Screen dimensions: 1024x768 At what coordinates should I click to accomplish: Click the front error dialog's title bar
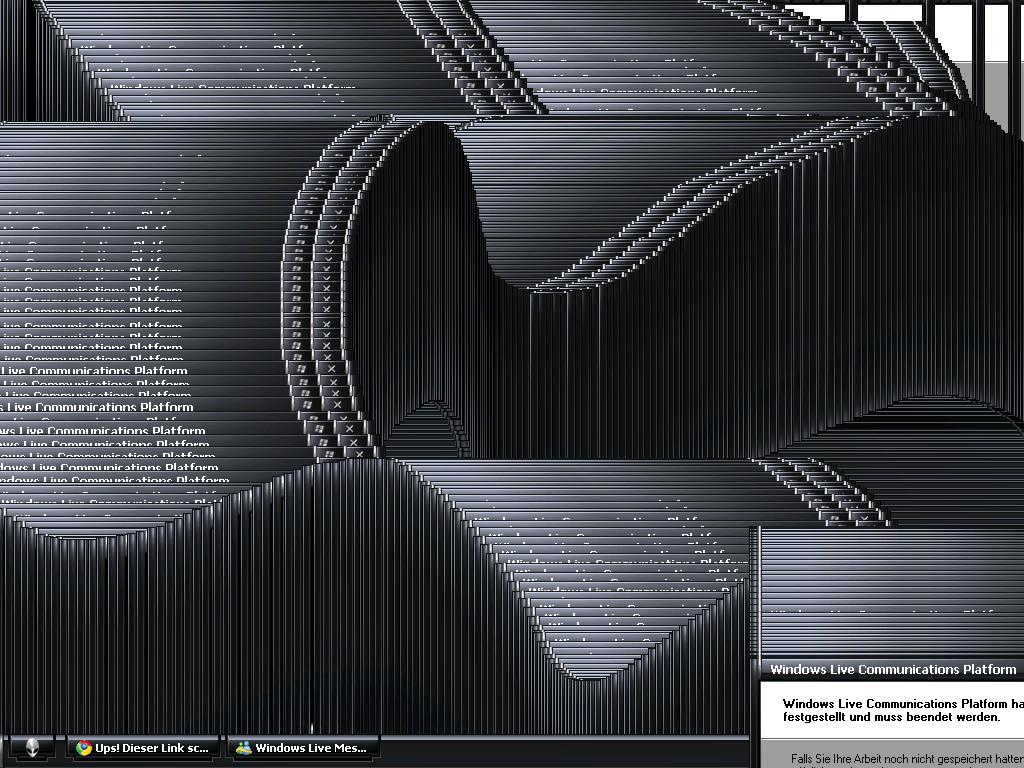[x=892, y=670]
